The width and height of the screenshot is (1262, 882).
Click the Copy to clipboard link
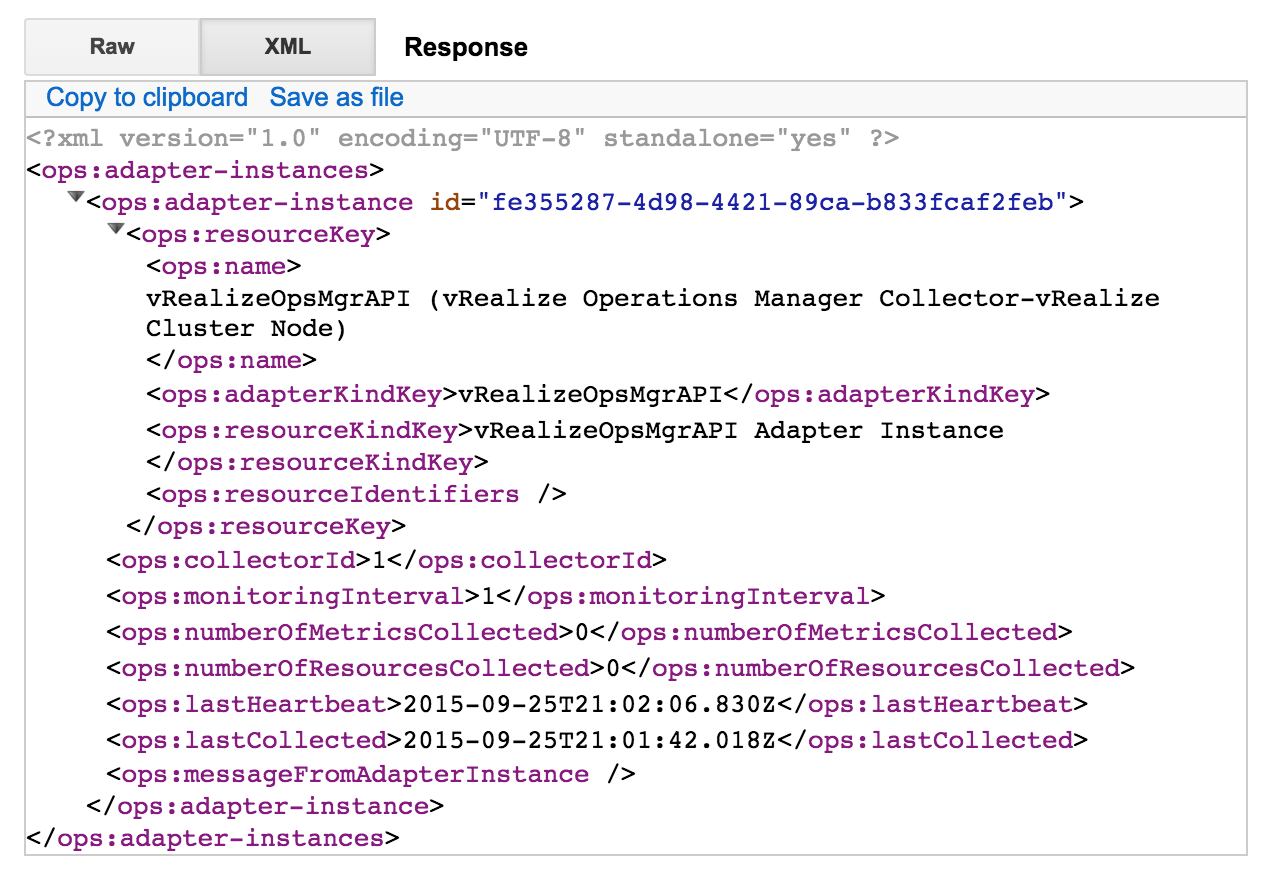click(147, 98)
